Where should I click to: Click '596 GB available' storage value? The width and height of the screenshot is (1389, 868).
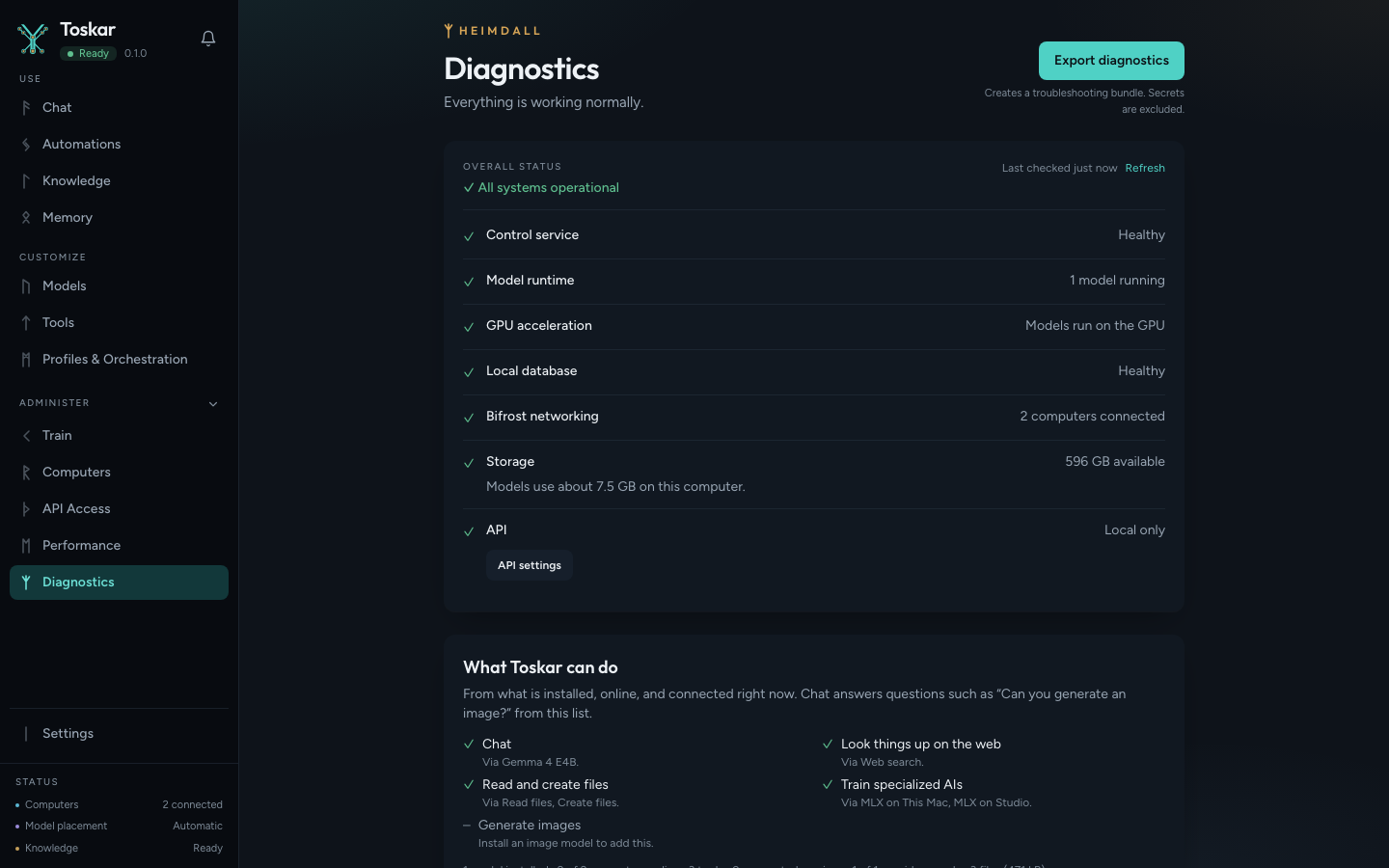pos(1115,462)
